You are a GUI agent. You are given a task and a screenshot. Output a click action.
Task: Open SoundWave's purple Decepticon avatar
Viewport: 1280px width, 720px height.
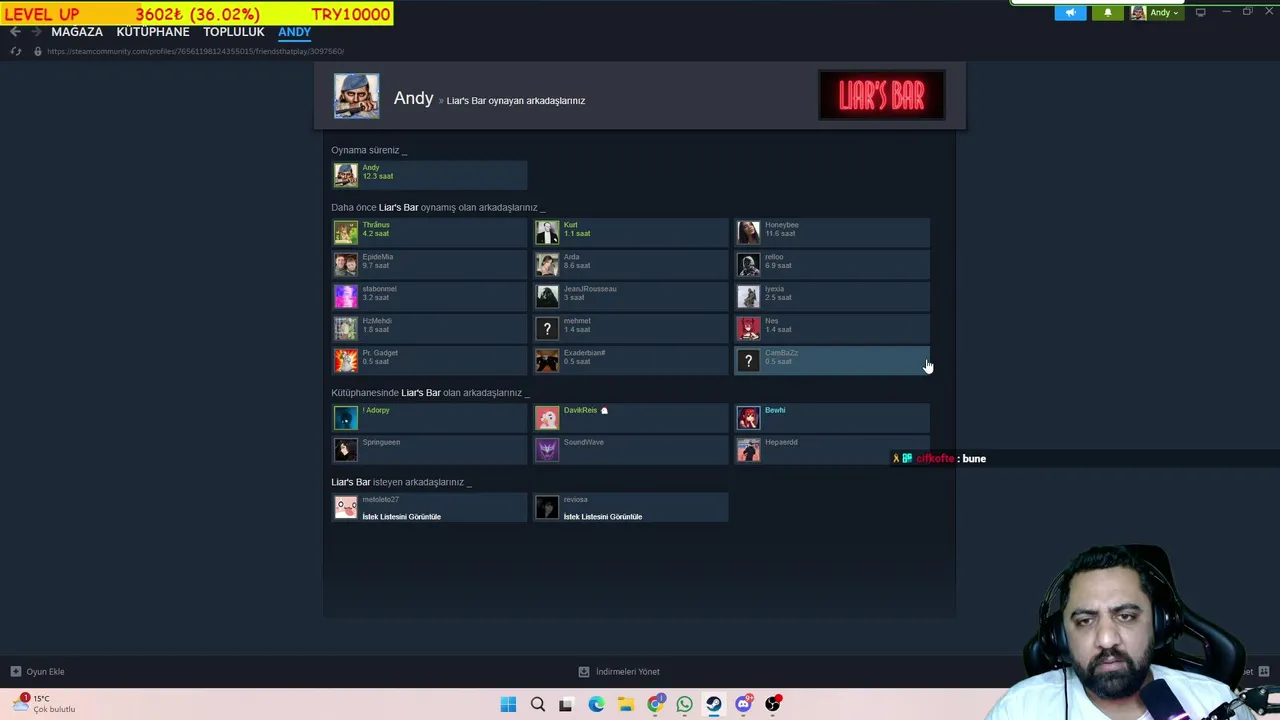click(x=547, y=449)
